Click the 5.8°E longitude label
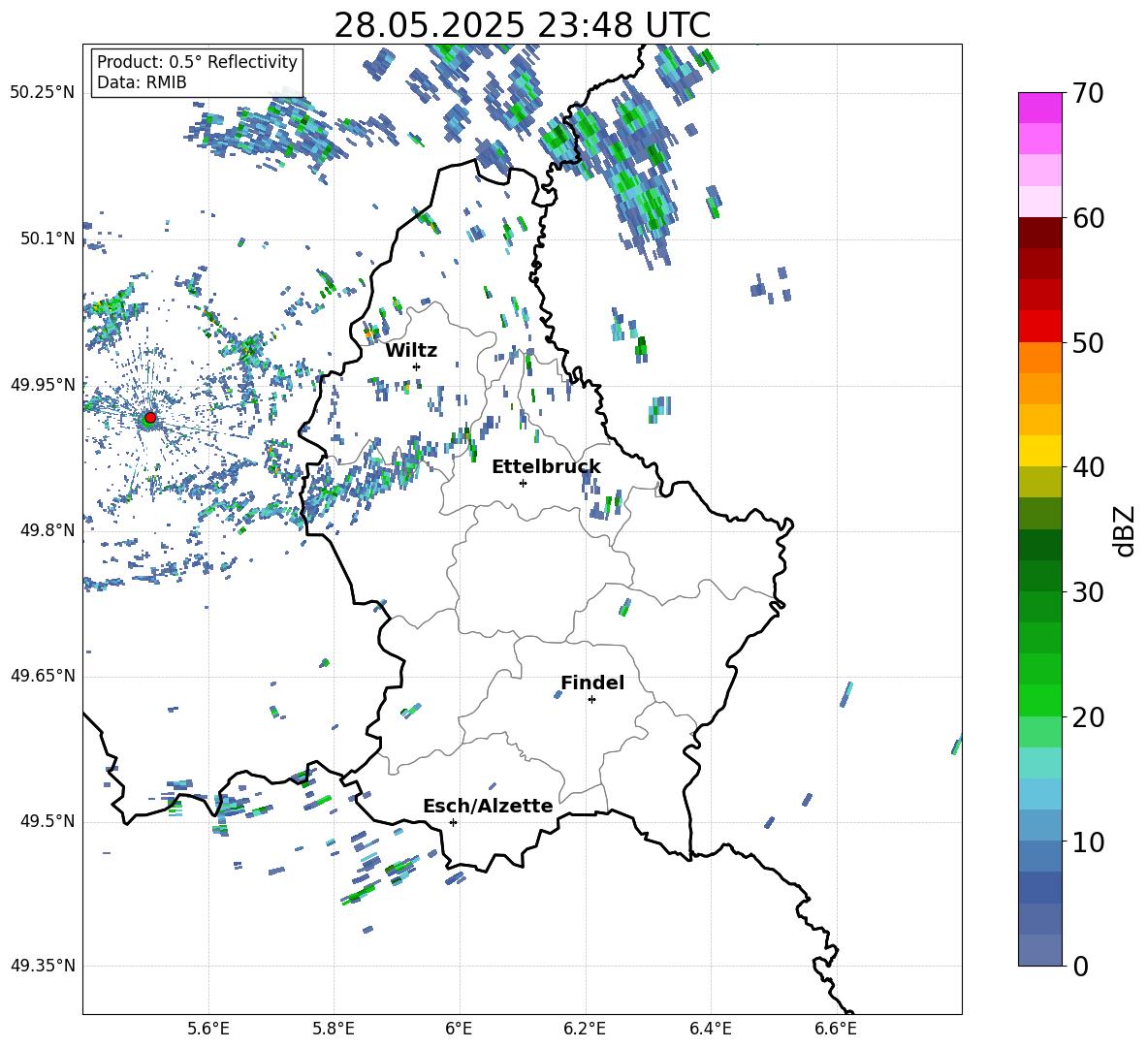The height and width of the screenshot is (1048, 1148). tap(334, 1029)
